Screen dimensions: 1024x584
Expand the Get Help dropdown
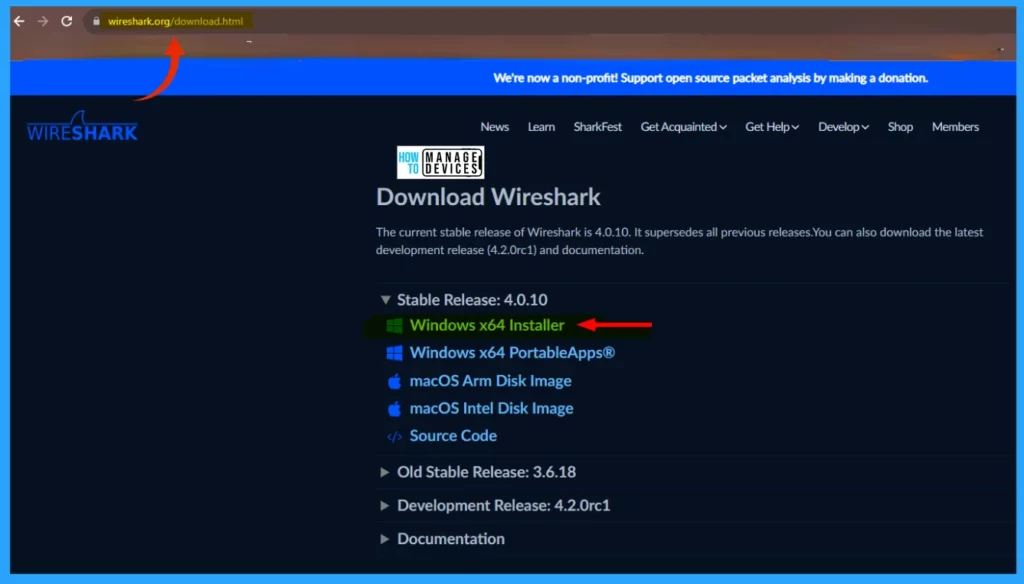click(x=772, y=127)
